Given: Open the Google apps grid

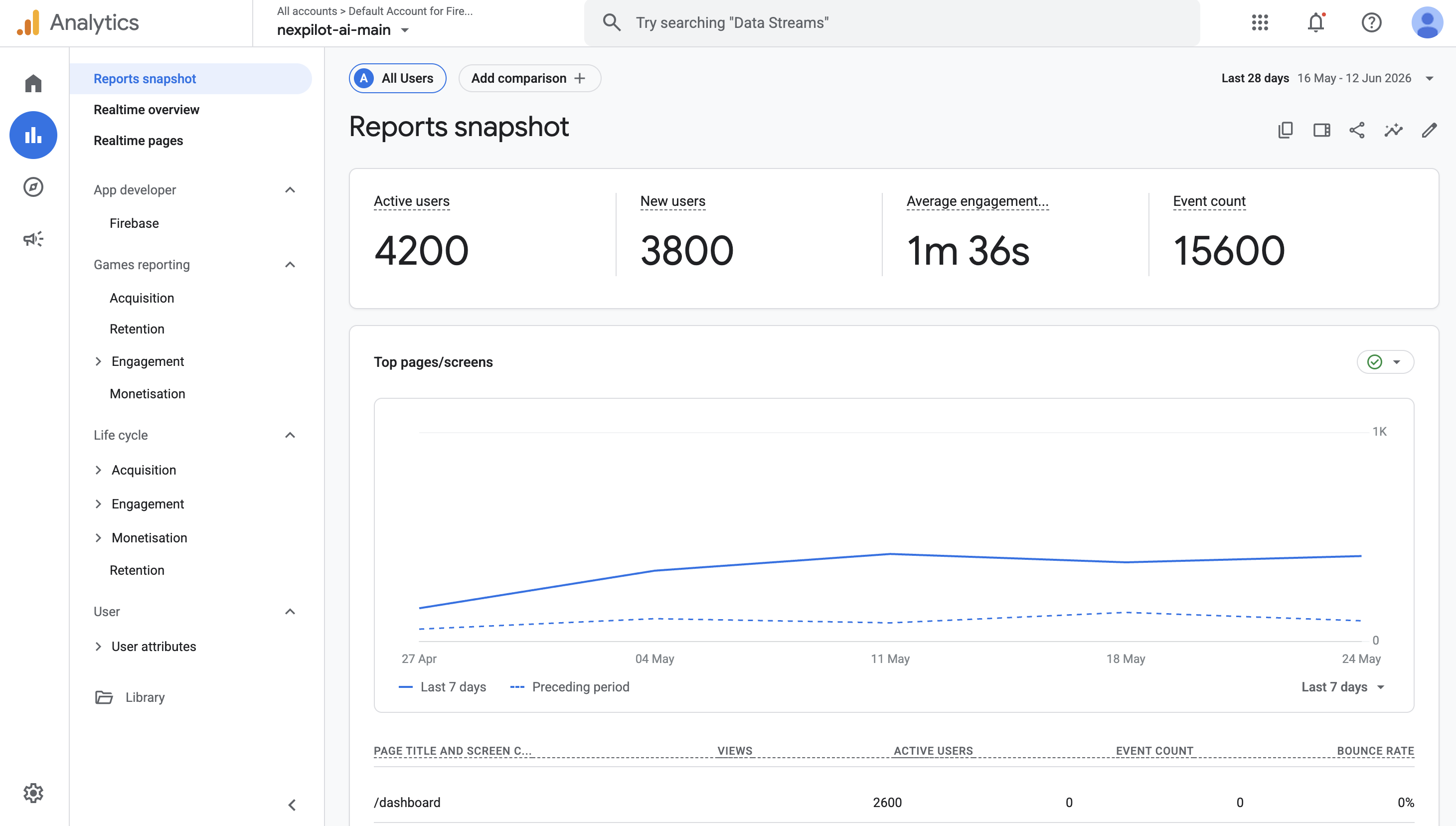Looking at the screenshot, I should coord(1260,23).
